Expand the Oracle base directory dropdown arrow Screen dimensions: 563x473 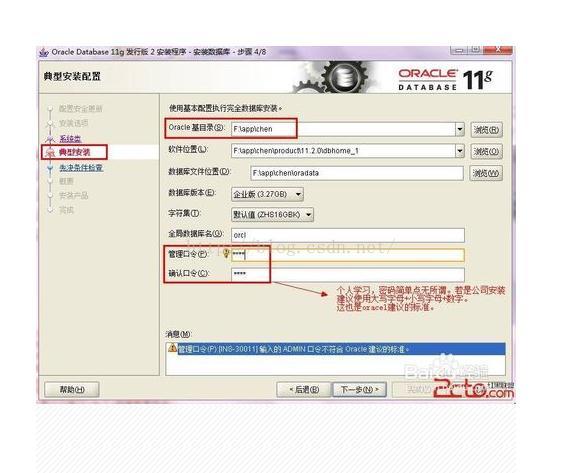point(460,129)
